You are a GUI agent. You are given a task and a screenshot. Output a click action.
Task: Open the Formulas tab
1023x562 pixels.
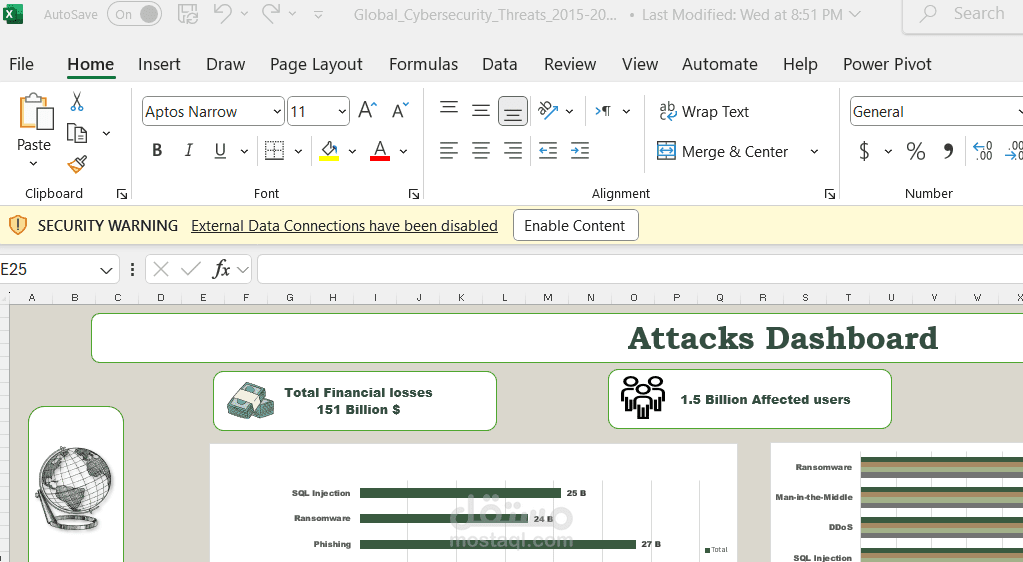coord(423,64)
